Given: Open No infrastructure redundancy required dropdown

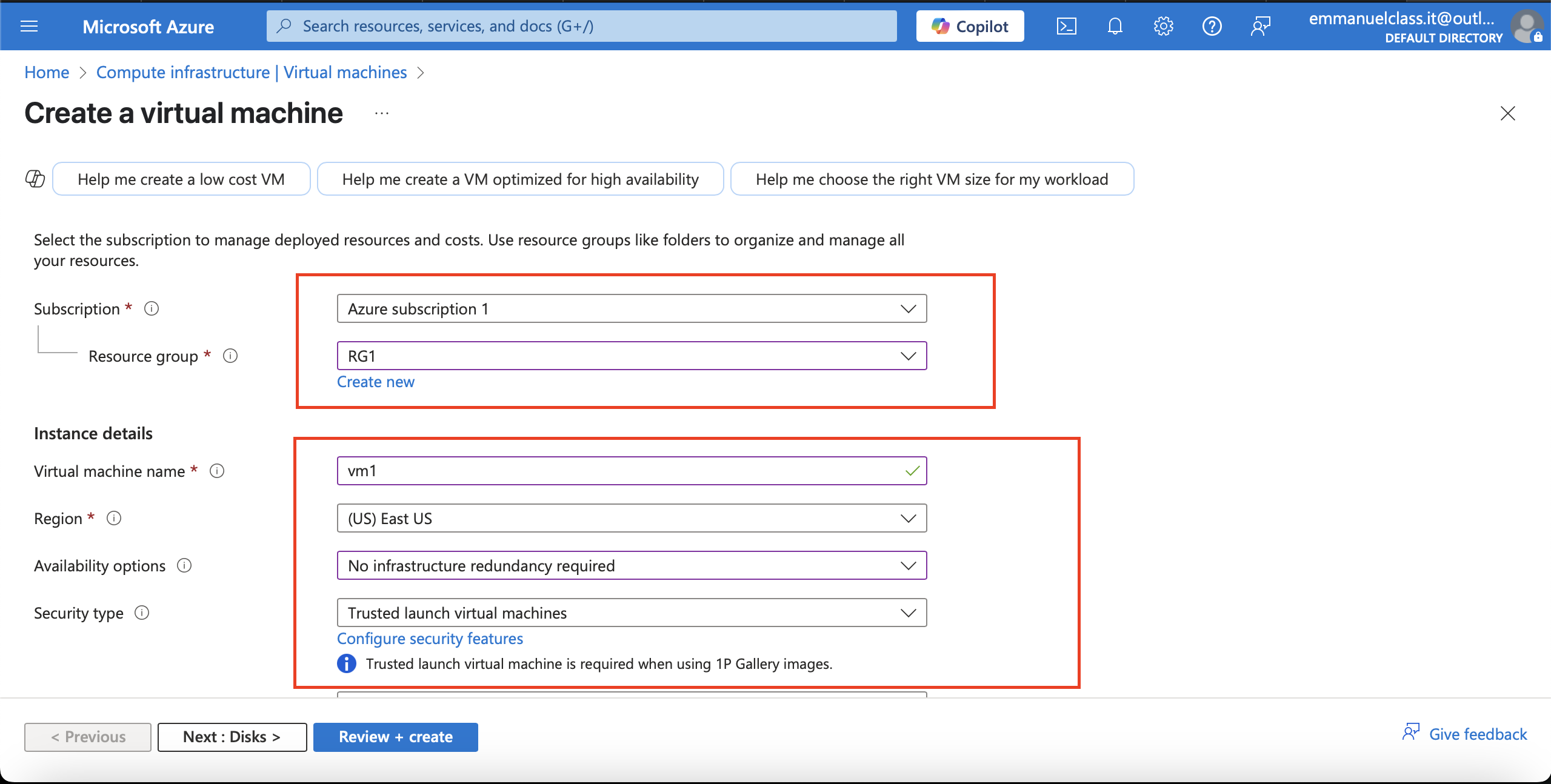Looking at the screenshot, I should (632, 565).
